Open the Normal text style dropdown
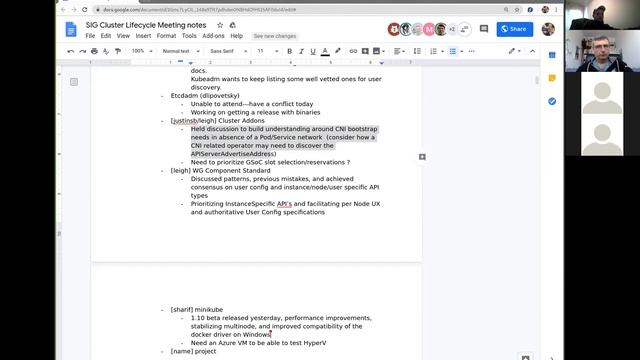 [x=181, y=51]
